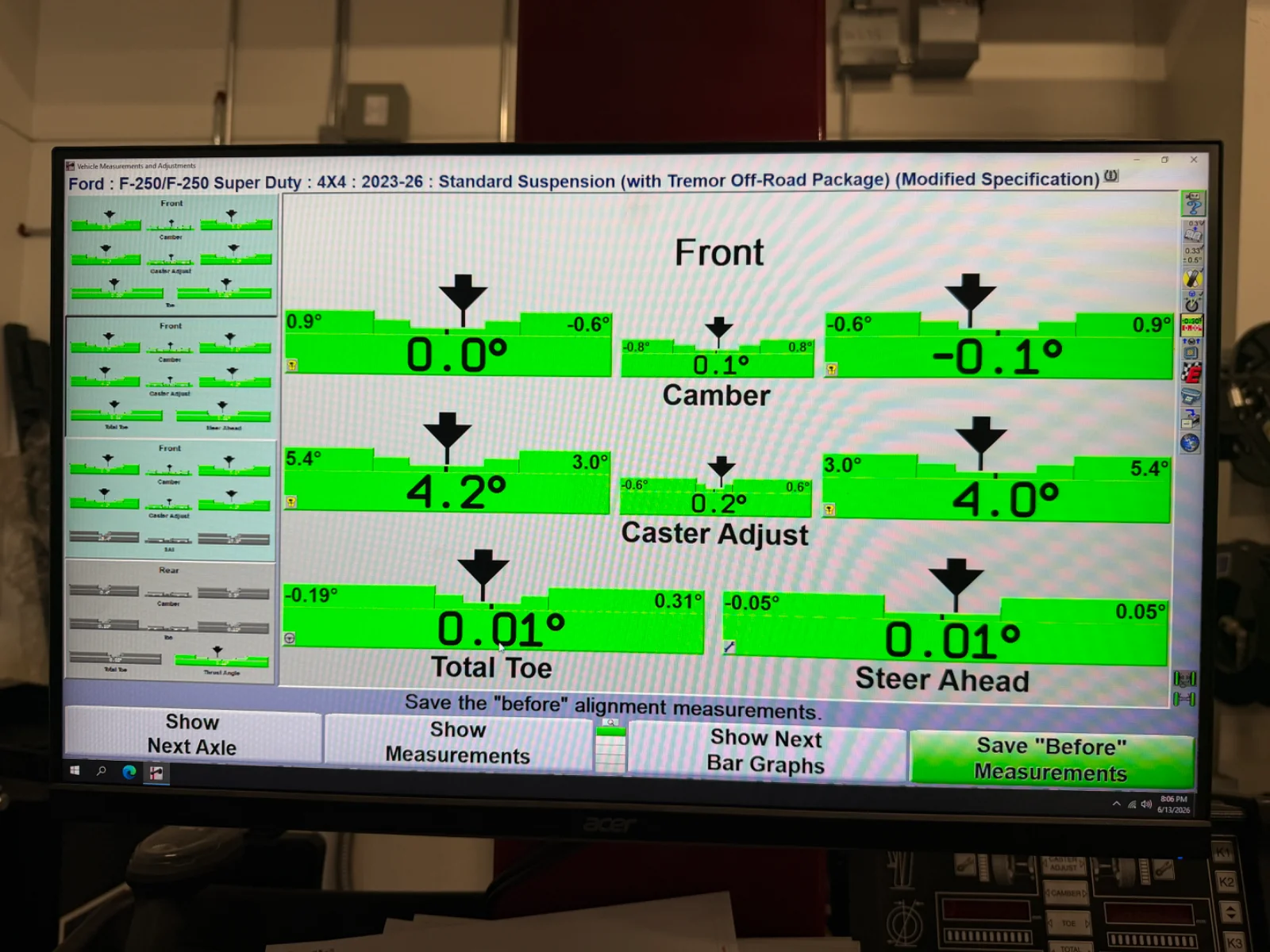Select Front thumbnail with Total Toe and Steer Ahead
This screenshot has height=952, width=1270.
click(171, 377)
